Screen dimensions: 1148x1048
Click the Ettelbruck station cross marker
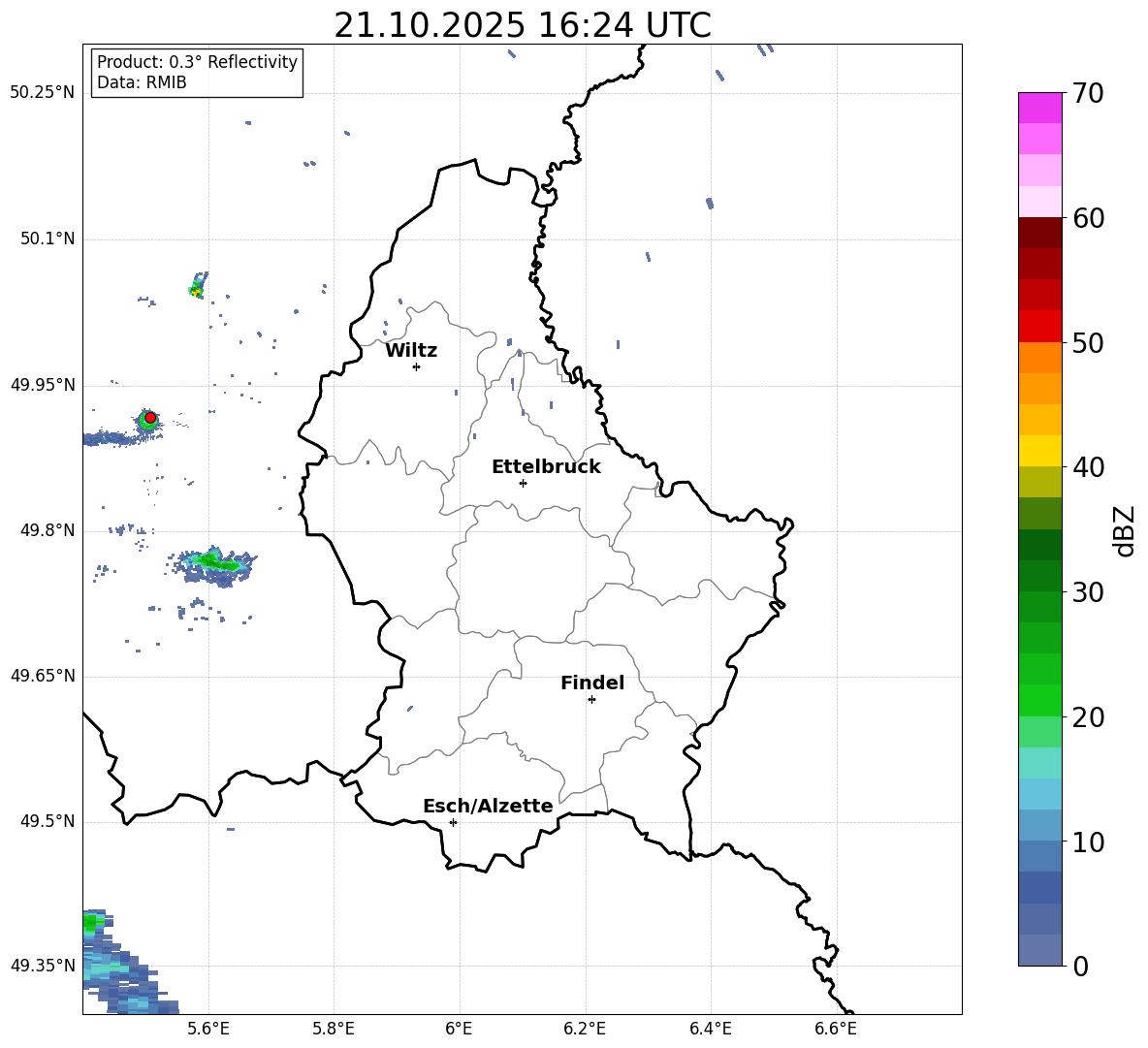click(523, 483)
